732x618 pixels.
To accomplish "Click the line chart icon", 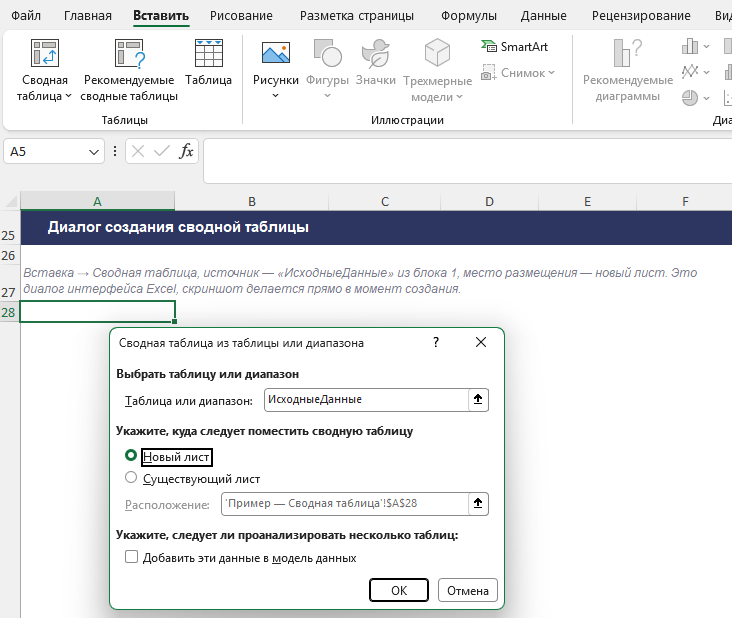I will point(690,72).
